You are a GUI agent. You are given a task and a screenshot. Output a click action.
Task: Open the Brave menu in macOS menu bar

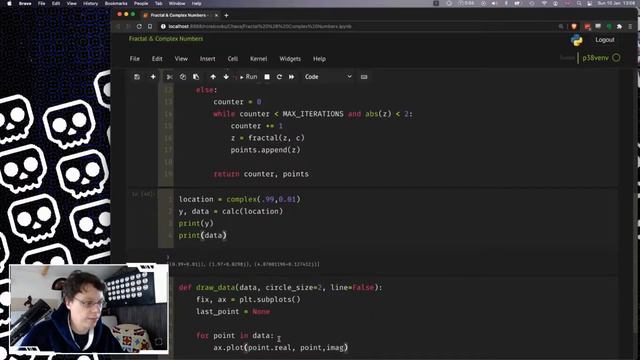tap(25, 3)
